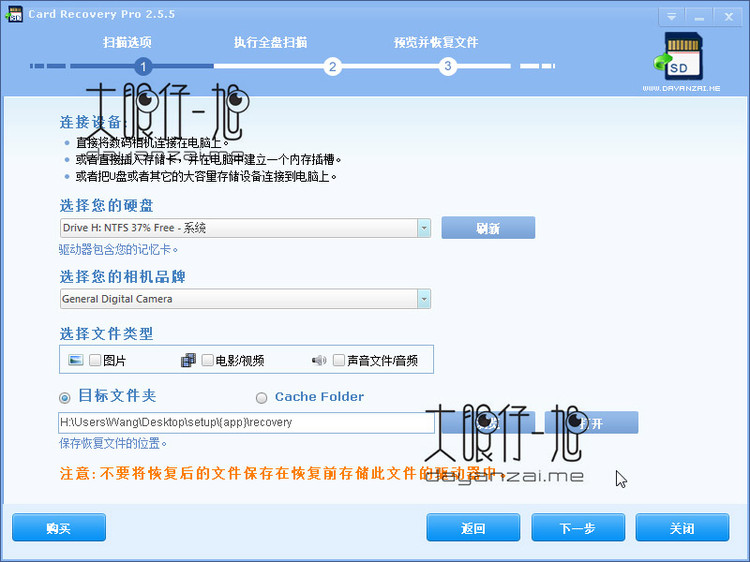Screen dimensions: 750x562
Task: Click the picture file type icon
Action: pyautogui.click(x=76, y=360)
